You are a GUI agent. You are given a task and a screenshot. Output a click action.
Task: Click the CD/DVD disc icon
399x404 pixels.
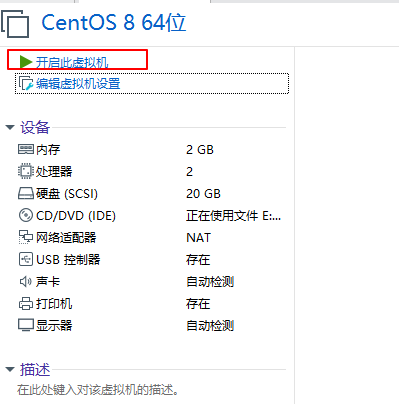pyautogui.click(x=26, y=215)
